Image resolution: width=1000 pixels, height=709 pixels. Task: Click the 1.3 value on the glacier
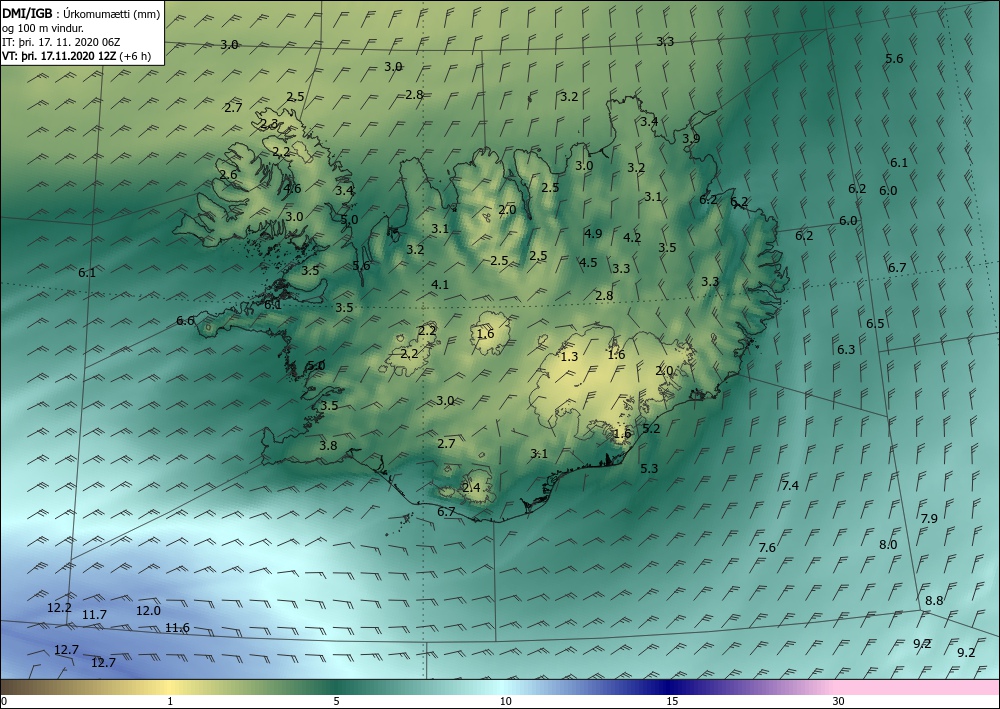(569, 356)
